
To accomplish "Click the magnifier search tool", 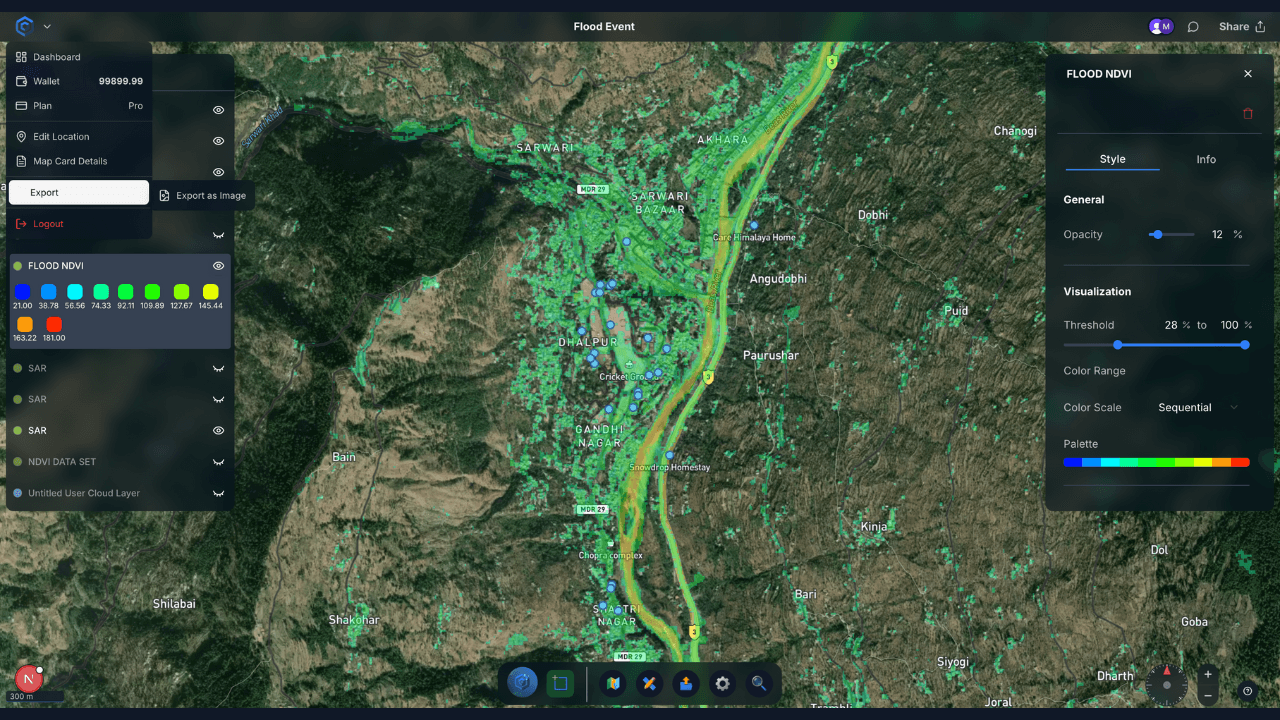I will pos(759,684).
